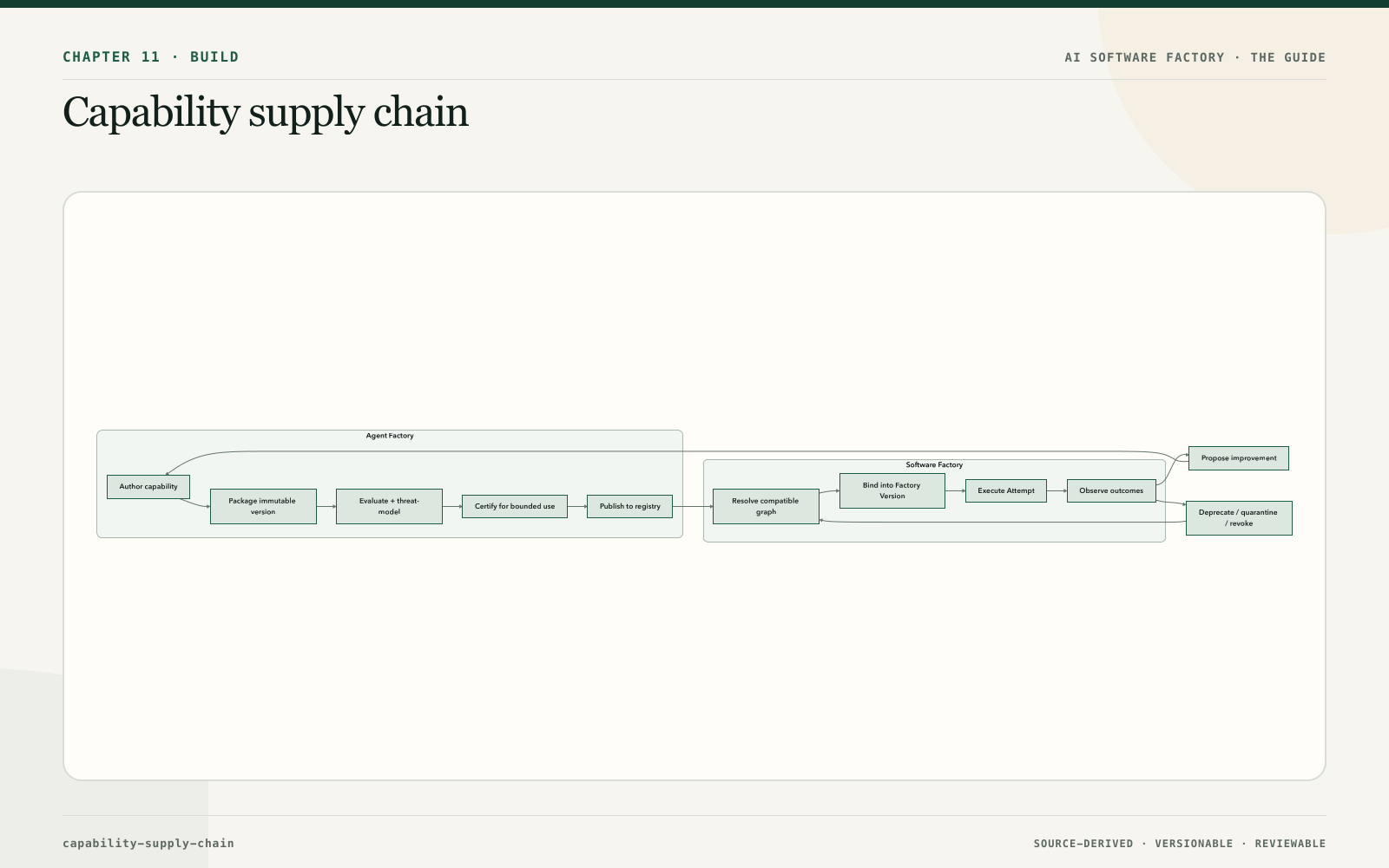Select the Observe outcomes node
Screen dimensions: 1389x868
coord(1111,490)
